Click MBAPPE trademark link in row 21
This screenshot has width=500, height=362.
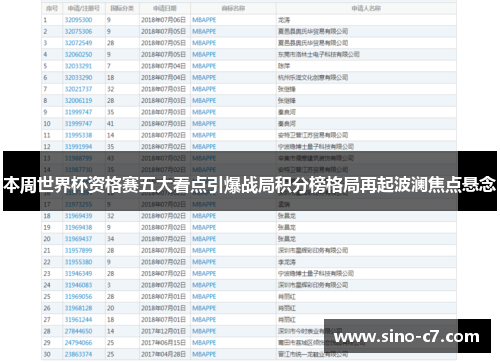pyautogui.click(x=204, y=250)
